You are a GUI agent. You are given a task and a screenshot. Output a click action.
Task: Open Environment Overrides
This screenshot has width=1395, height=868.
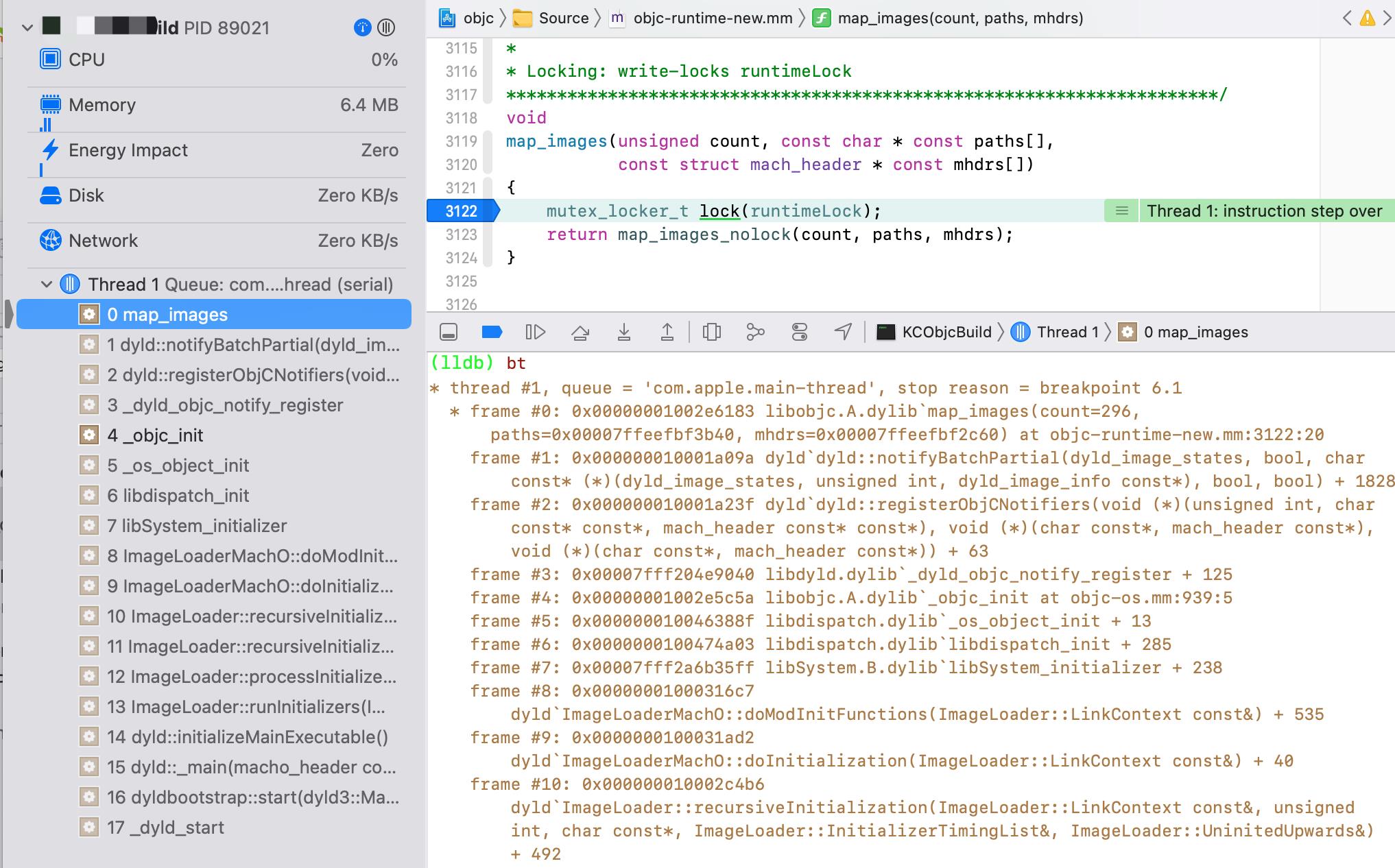pos(800,333)
